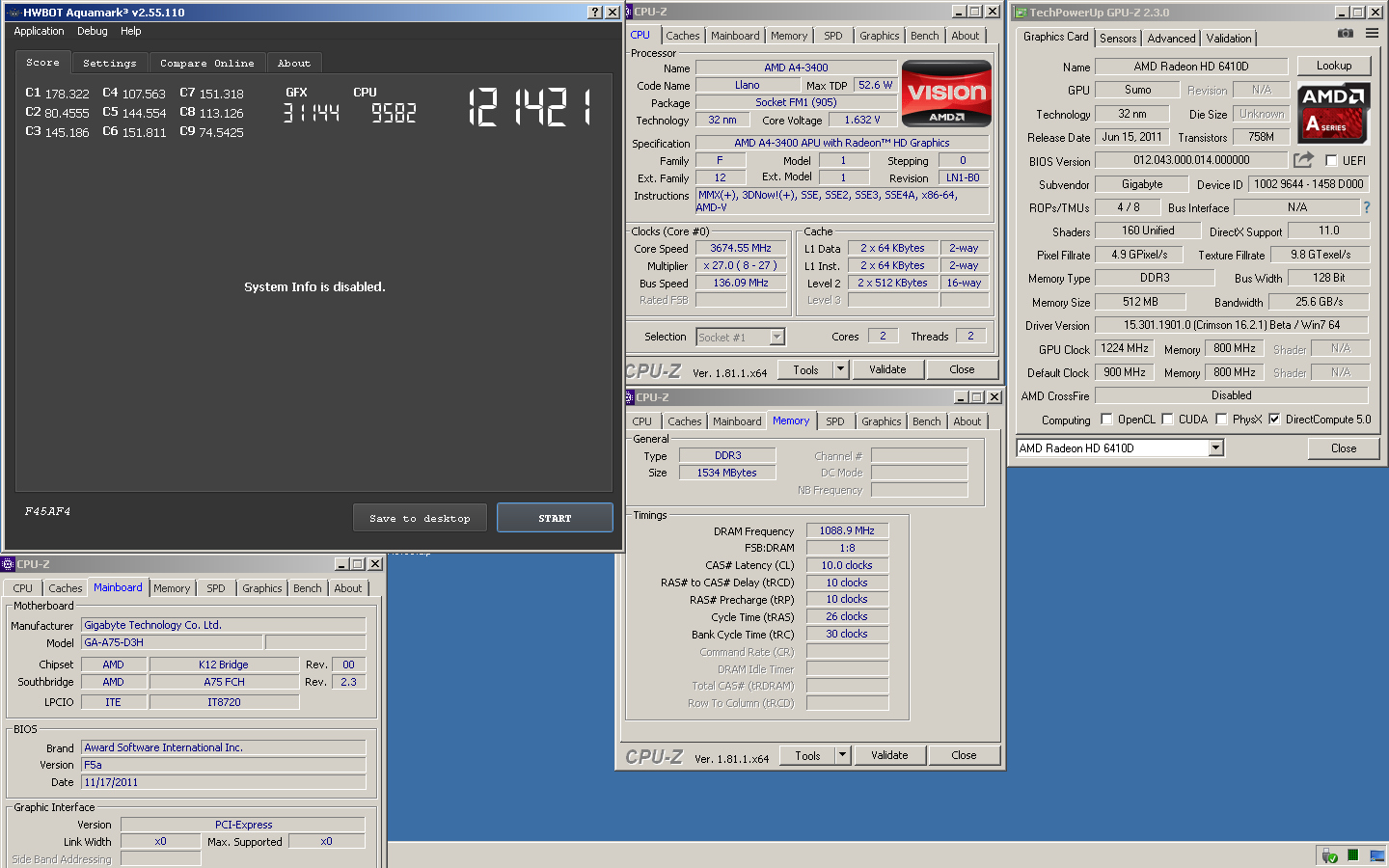Click the CPU-Z Mainboard window title icon
The height and width of the screenshot is (868, 1389).
click(8, 564)
